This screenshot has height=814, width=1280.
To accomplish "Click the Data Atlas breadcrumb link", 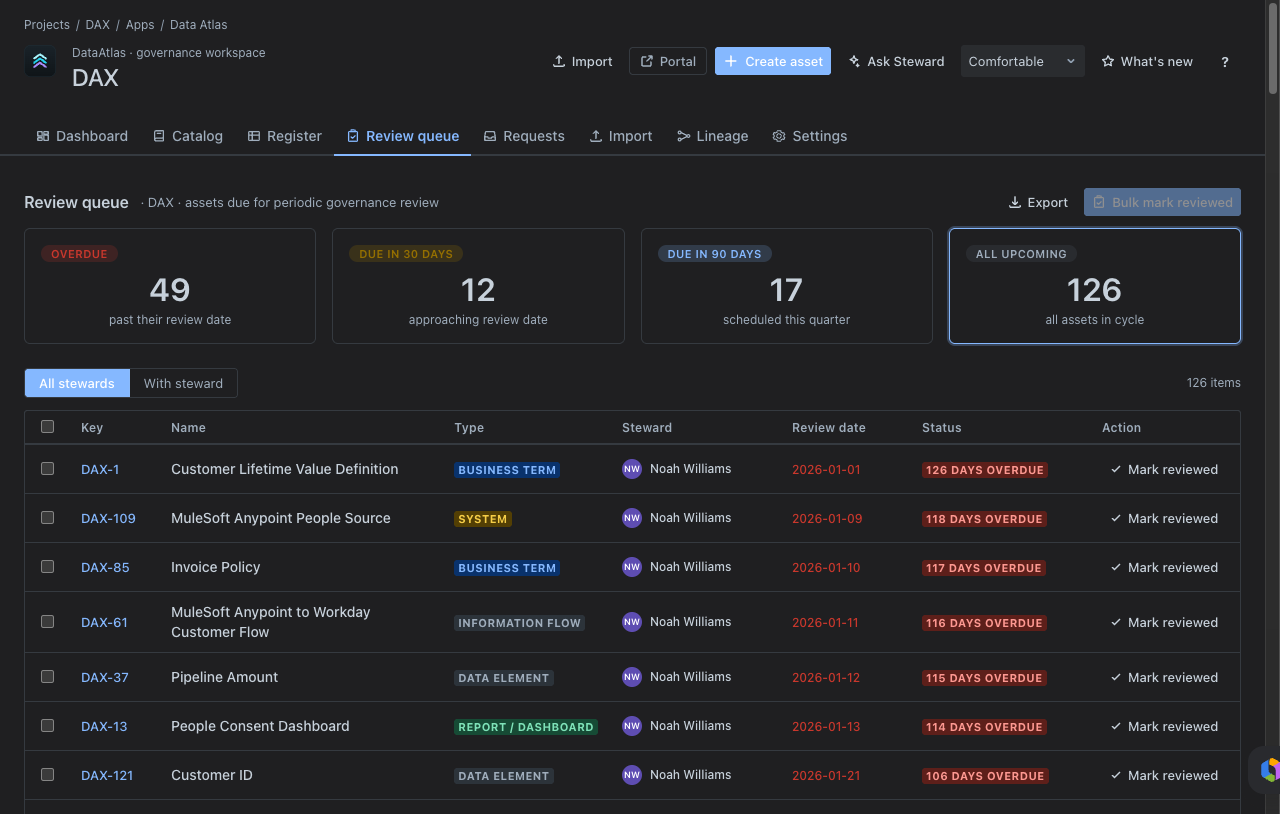I will tap(199, 25).
